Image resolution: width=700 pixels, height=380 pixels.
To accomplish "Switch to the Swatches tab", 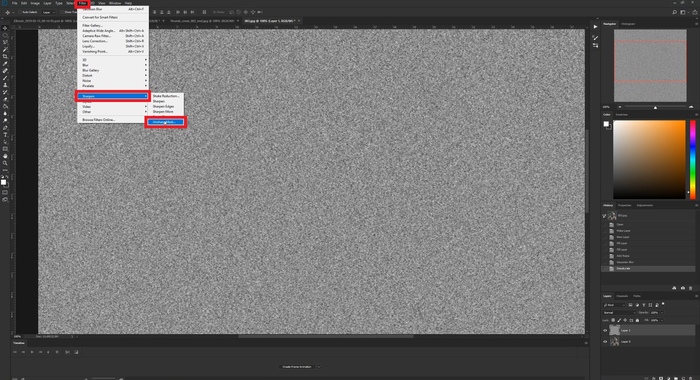I will pos(622,115).
